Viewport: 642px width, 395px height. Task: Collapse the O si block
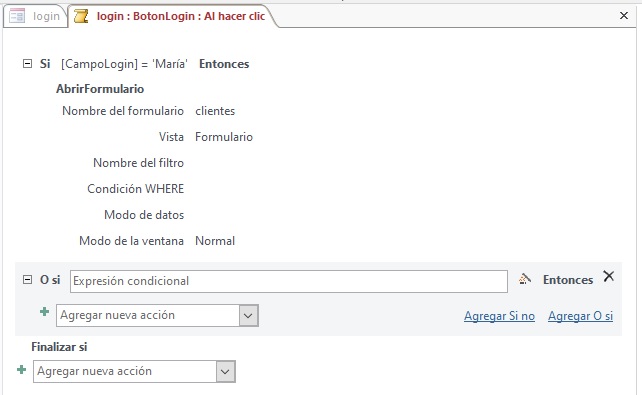[27, 280]
